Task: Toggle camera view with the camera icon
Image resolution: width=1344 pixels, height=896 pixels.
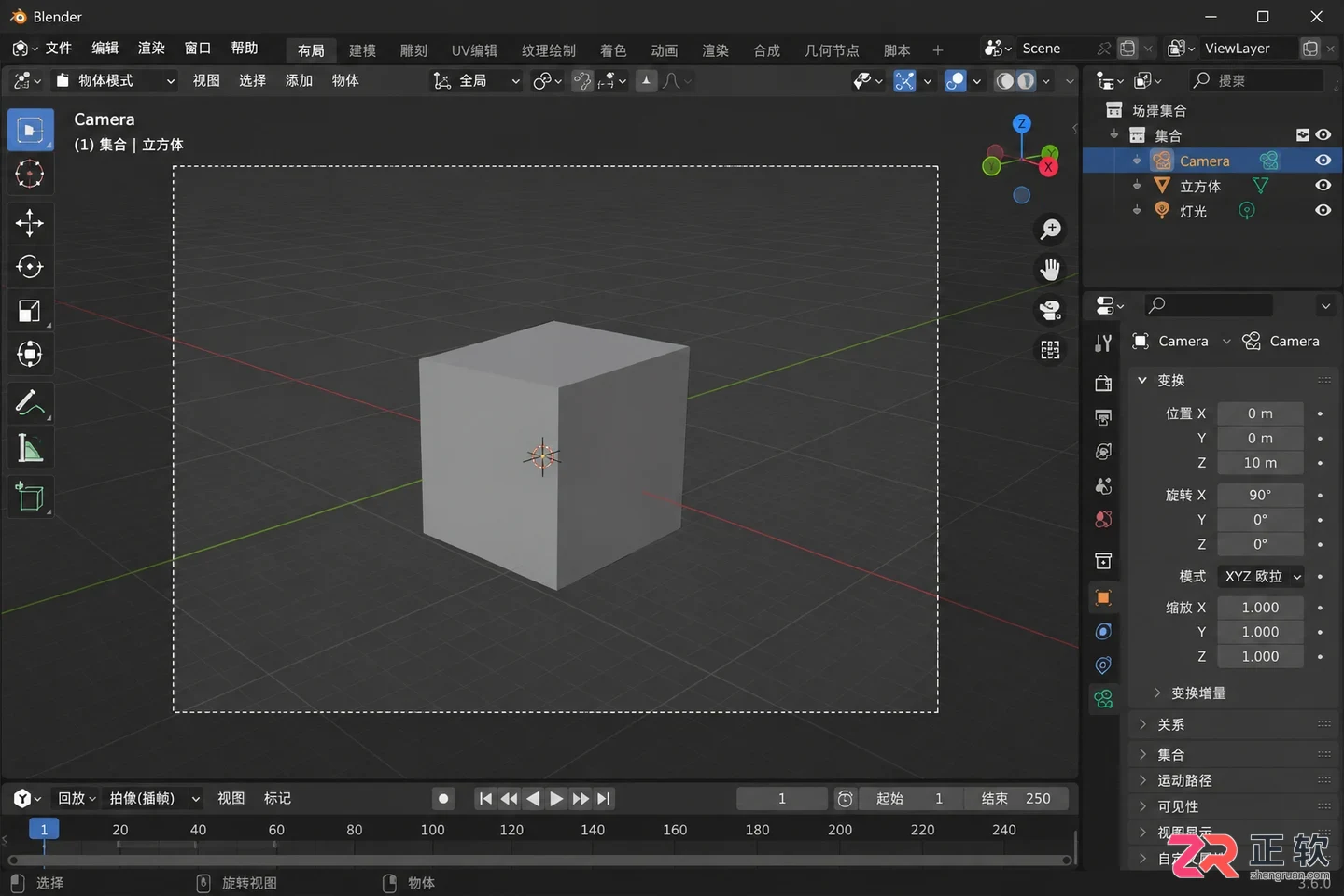Action: pos(1050,310)
